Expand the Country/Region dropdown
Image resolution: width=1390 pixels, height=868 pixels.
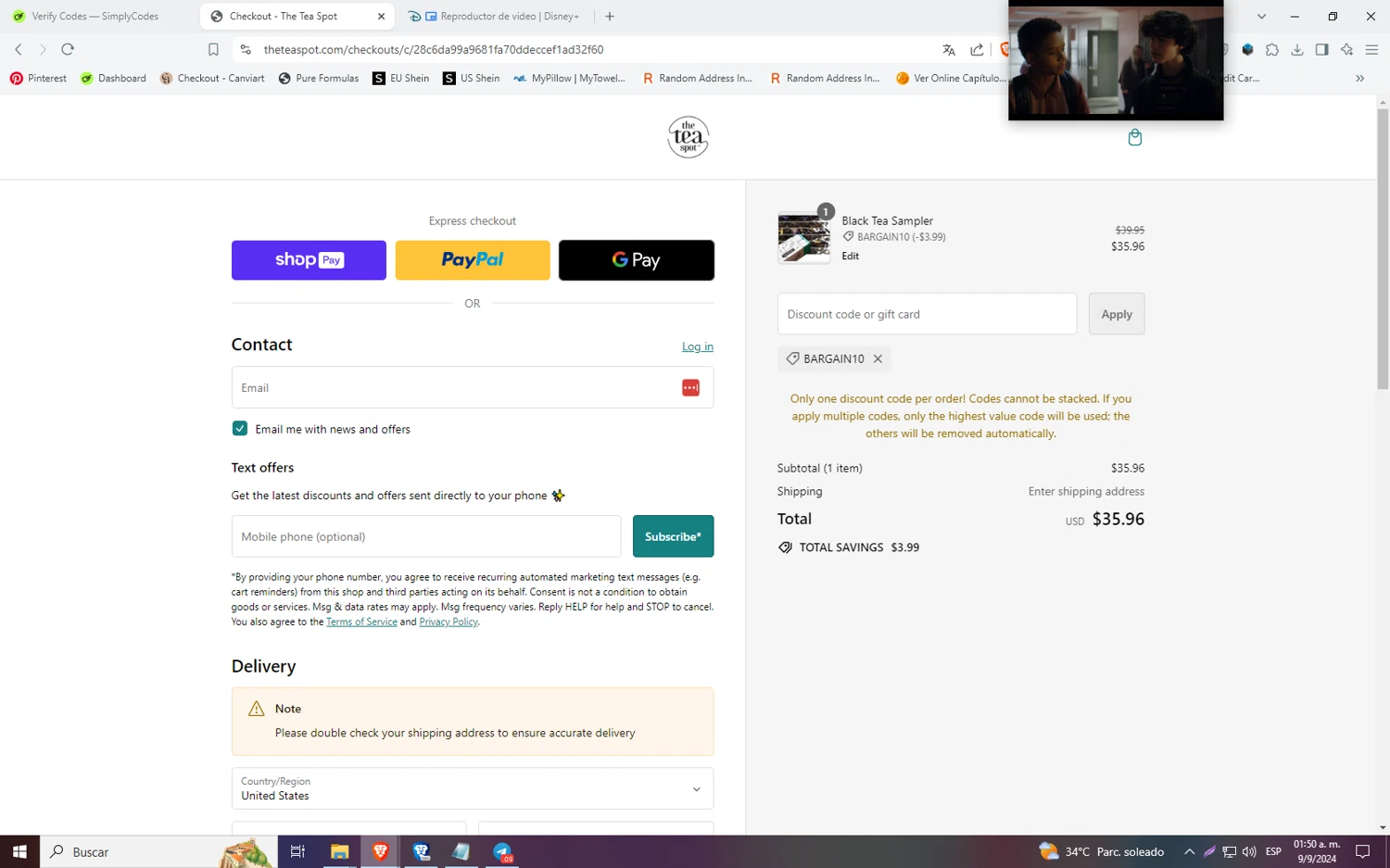(473, 788)
